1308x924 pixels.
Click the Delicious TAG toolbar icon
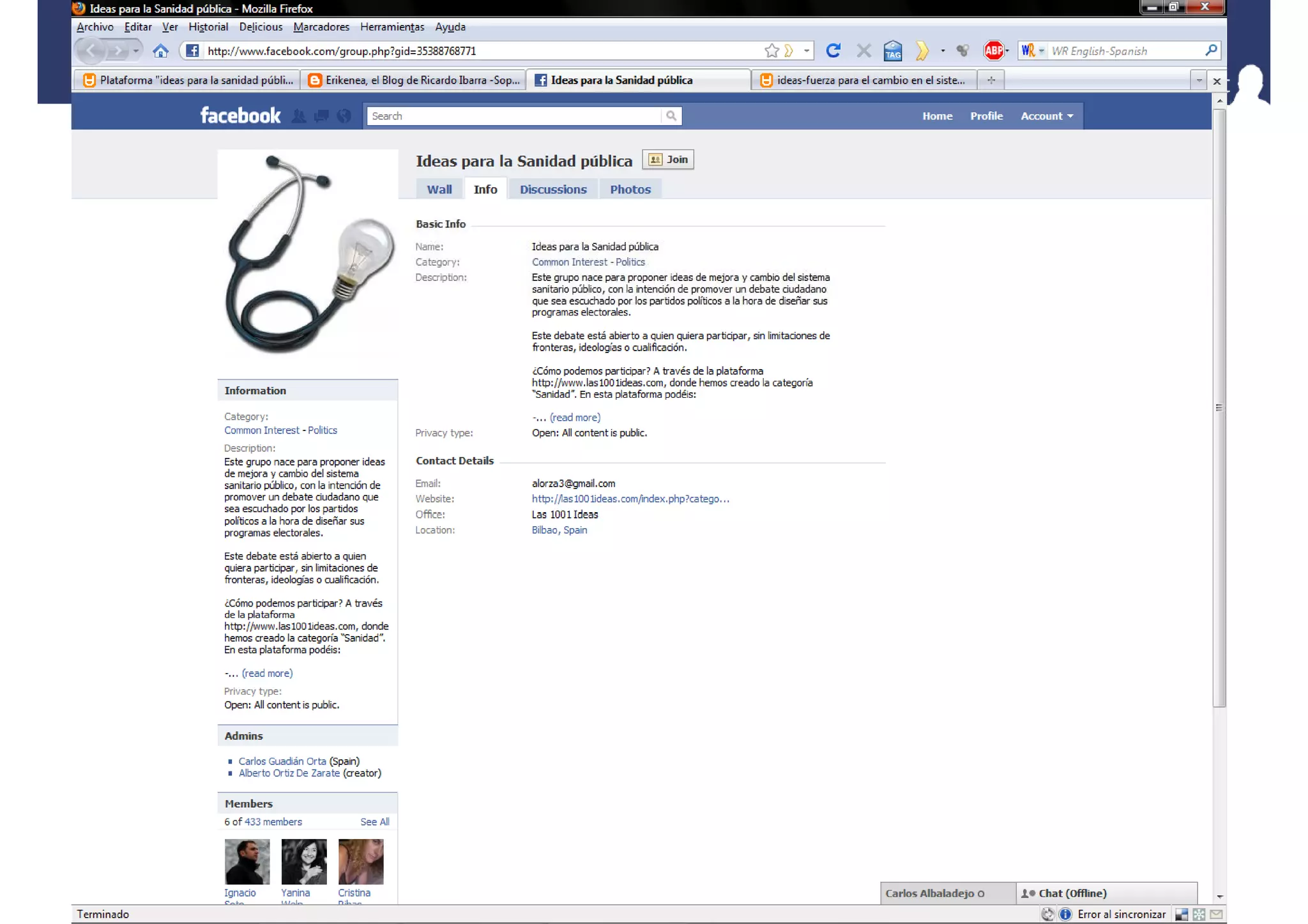tap(892, 50)
